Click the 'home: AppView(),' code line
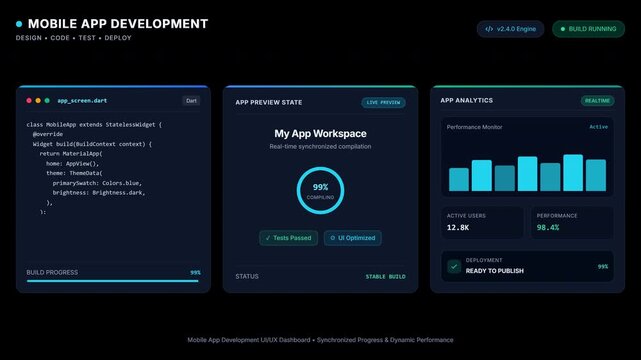The width and height of the screenshot is (641, 360). coord(73,163)
